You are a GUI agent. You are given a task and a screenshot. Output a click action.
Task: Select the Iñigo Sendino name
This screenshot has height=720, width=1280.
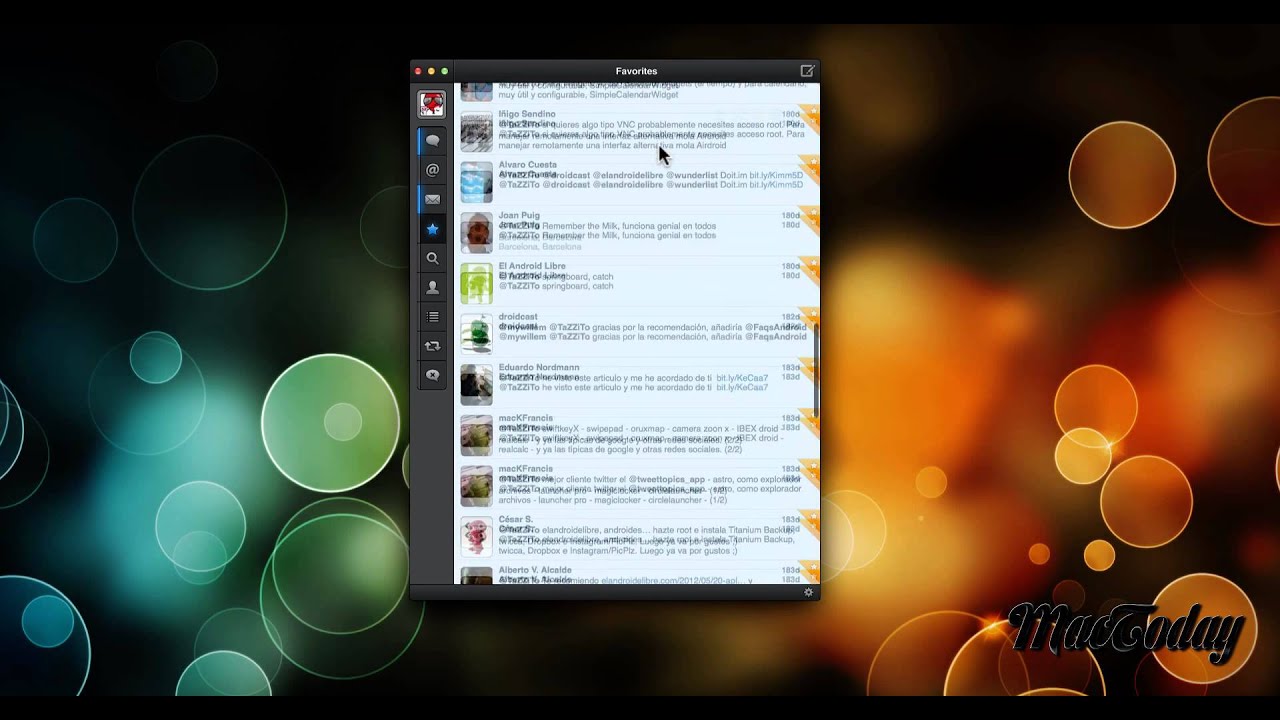[x=527, y=114]
